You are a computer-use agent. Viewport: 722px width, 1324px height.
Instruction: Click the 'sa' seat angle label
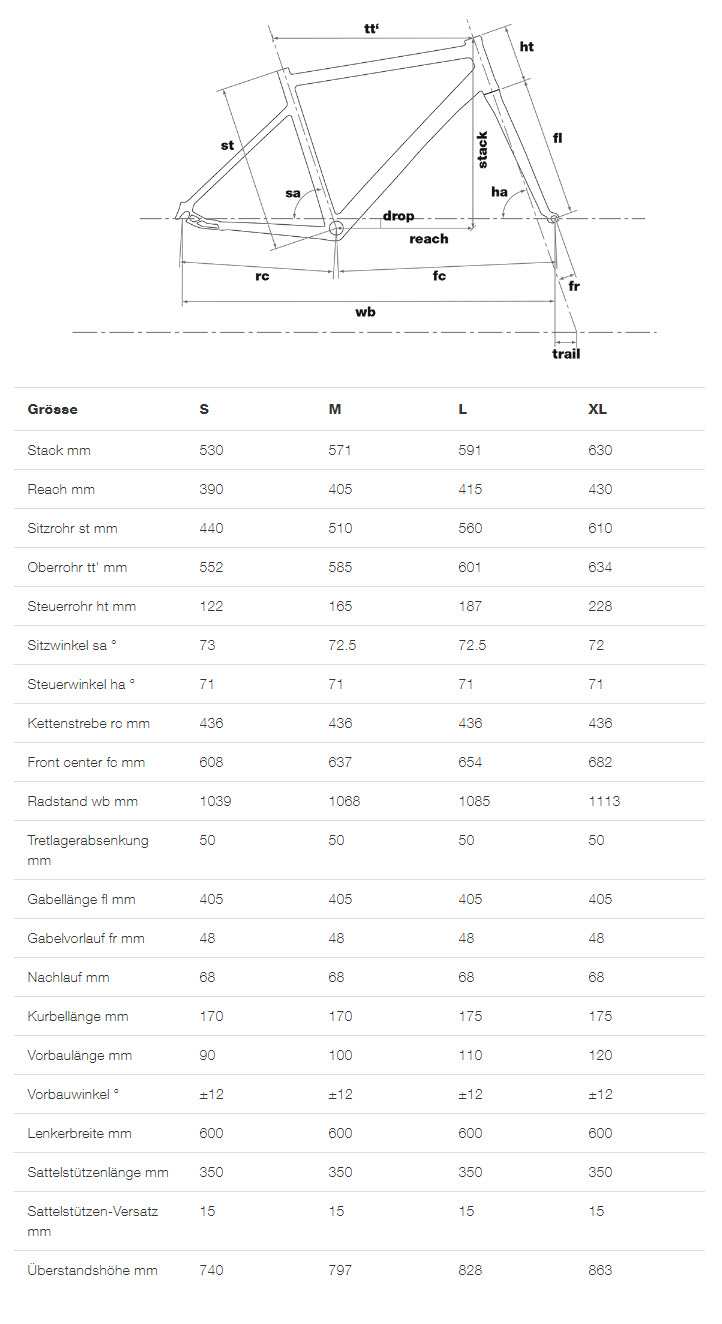(293, 193)
